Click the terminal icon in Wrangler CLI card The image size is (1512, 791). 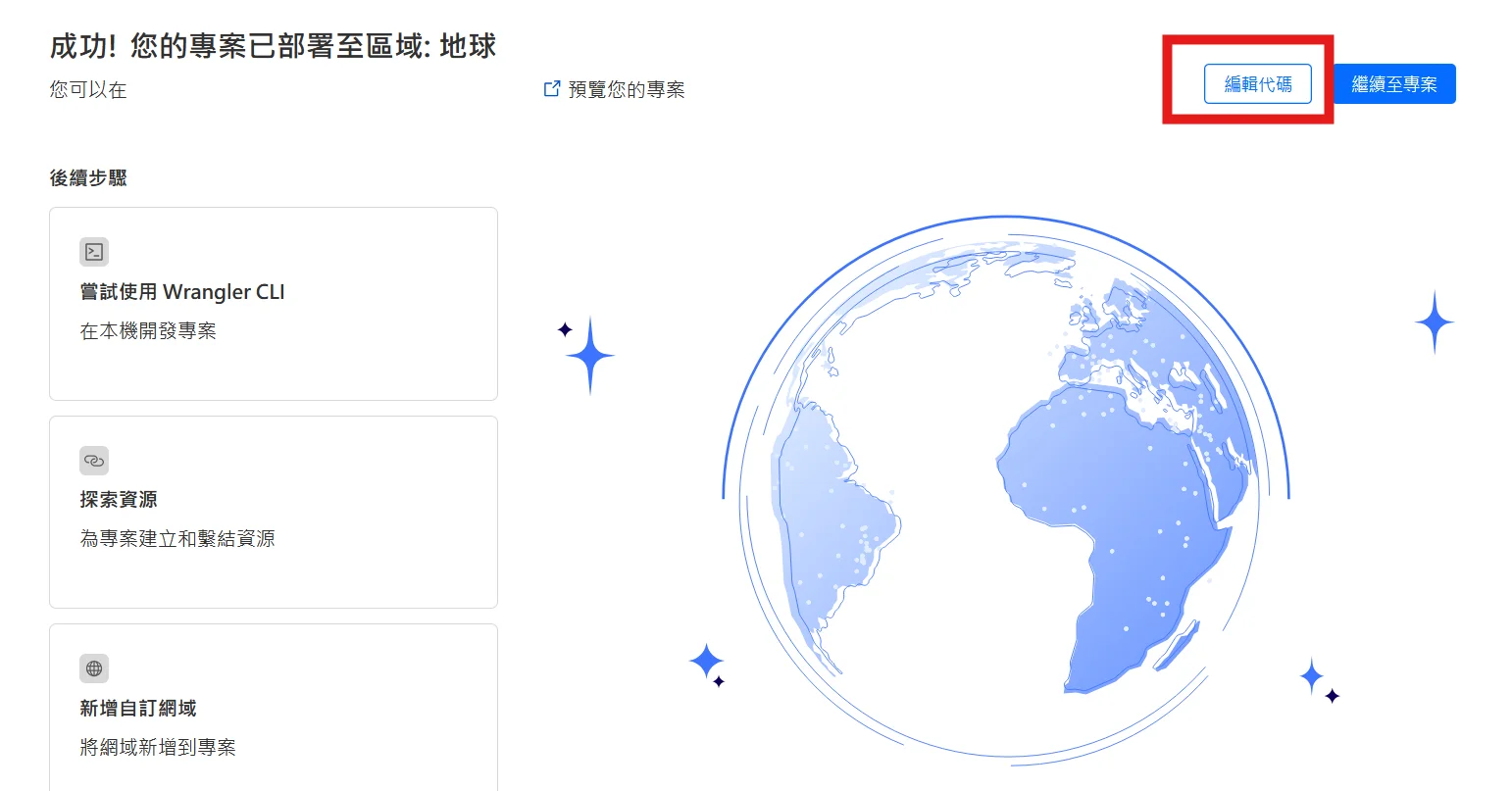tap(94, 252)
